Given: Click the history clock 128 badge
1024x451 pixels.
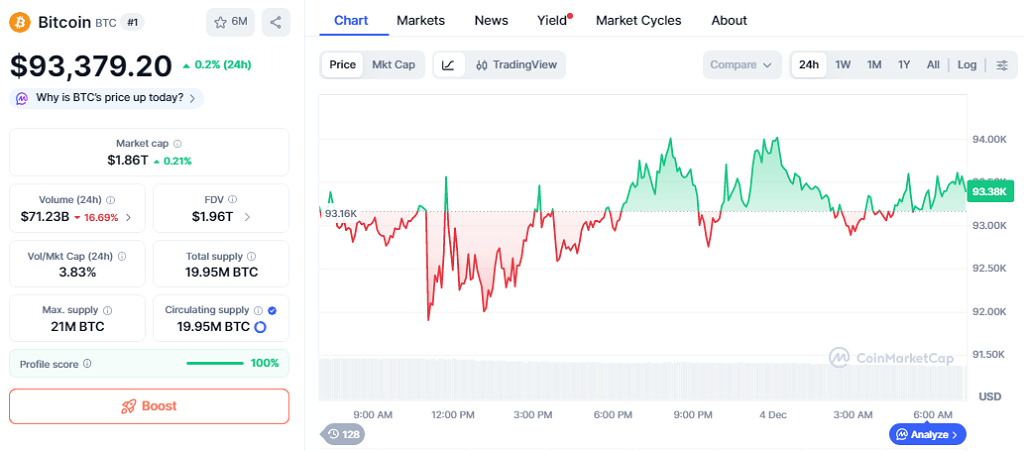Looking at the screenshot, I should click(x=343, y=434).
